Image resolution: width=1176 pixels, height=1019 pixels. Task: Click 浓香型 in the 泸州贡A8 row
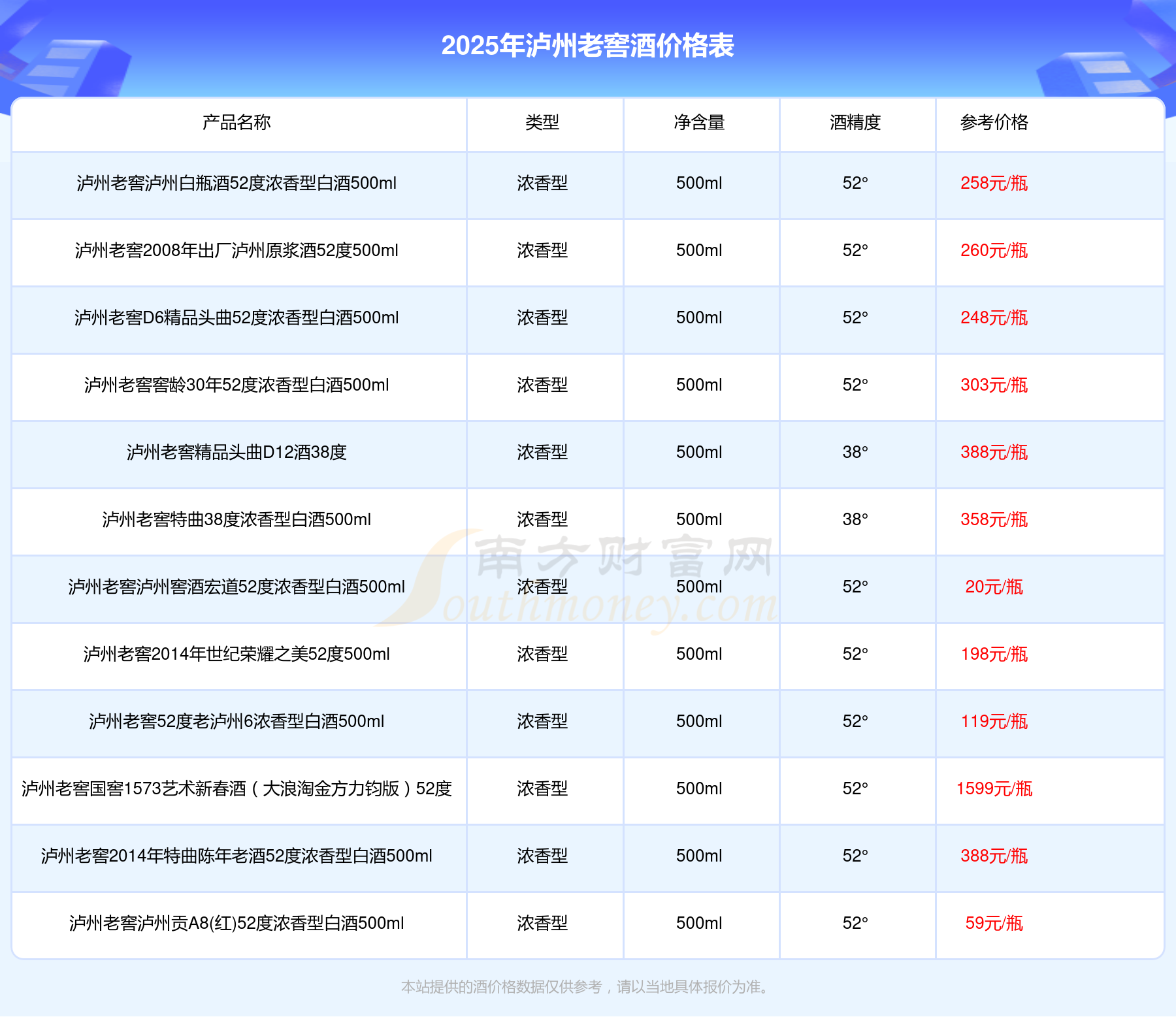pos(542,924)
